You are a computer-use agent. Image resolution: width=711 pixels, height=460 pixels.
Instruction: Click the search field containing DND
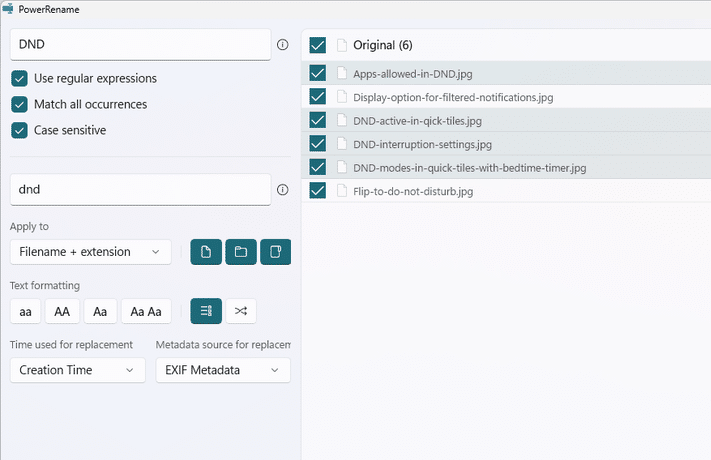click(x=141, y=44)
